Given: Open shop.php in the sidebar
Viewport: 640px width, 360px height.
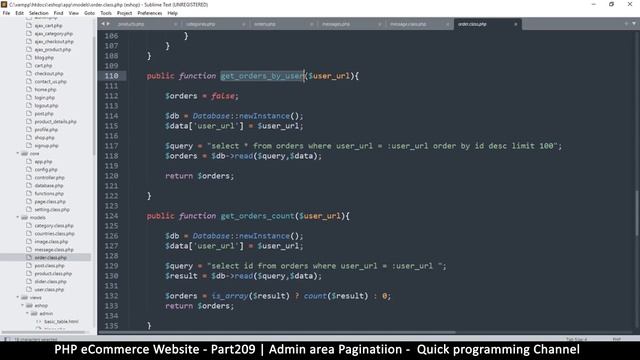Looking at the screenshot, I should click(44, 138).
